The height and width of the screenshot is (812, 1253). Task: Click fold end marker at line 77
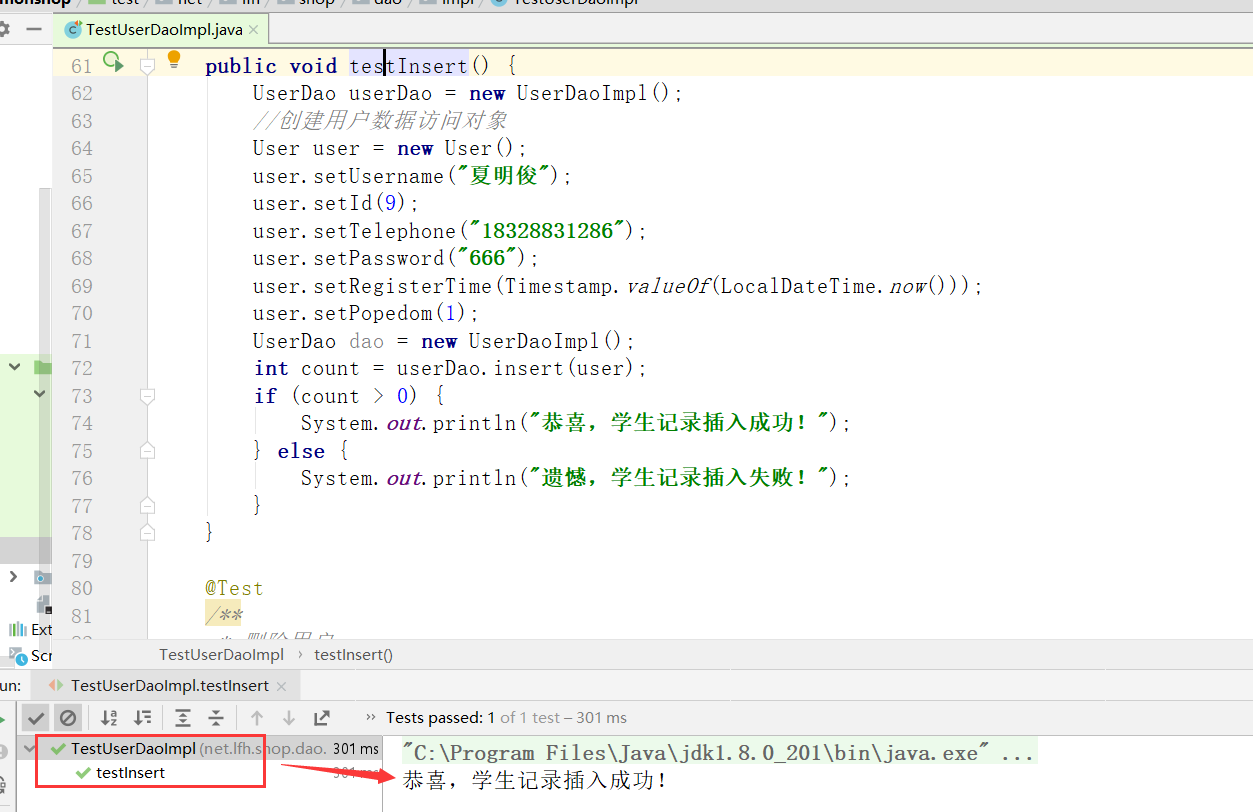click(x=147, y=506)
